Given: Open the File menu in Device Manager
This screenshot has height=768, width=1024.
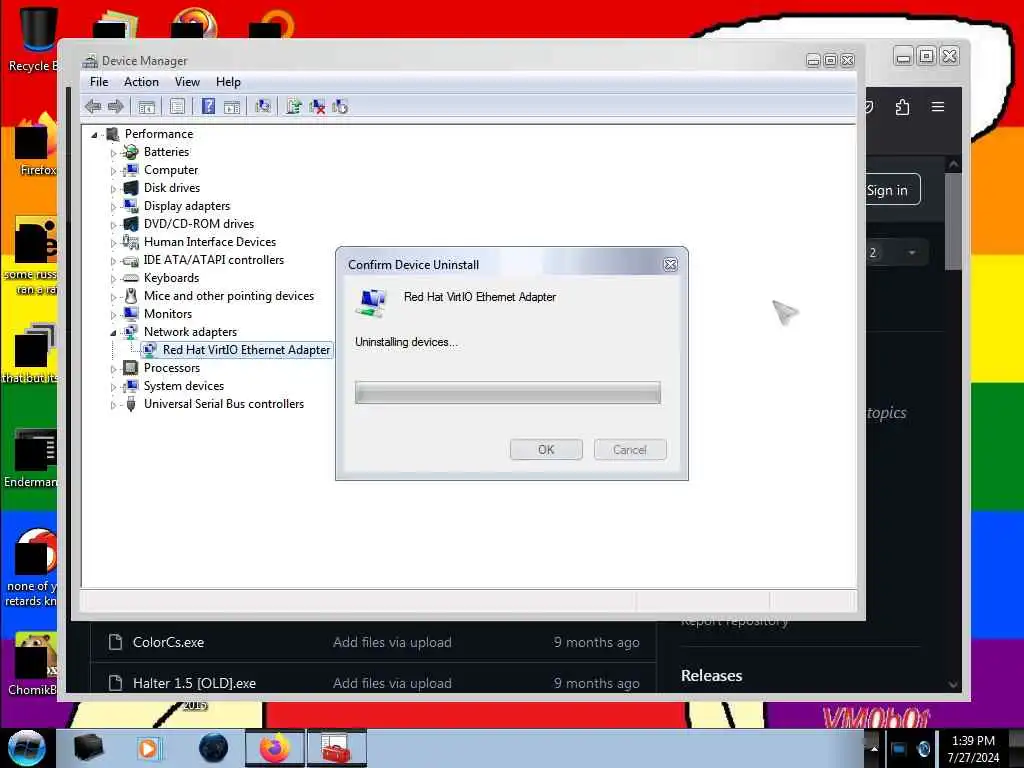Looking at the screenshot, I should (x=99, y=82).
